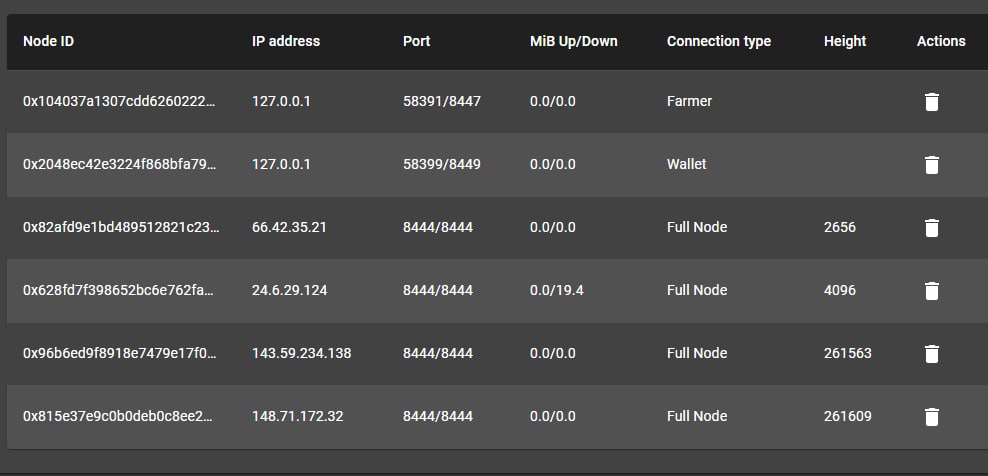Remove the 148.71.172.32 peer via trash icon
This screenshot has height=476, width=988.
pos(931,417)
